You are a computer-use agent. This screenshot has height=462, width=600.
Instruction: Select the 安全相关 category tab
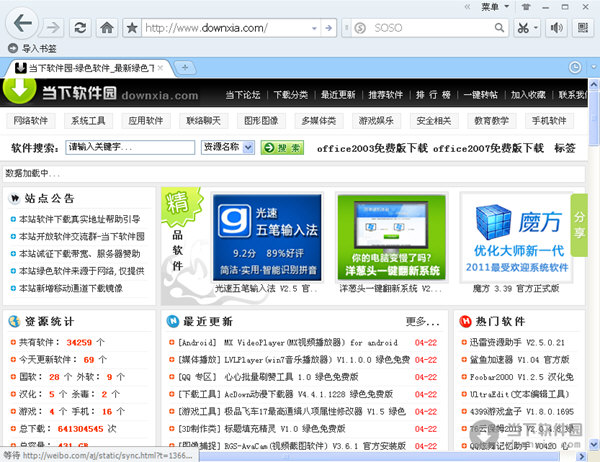[x=434, y=121]
